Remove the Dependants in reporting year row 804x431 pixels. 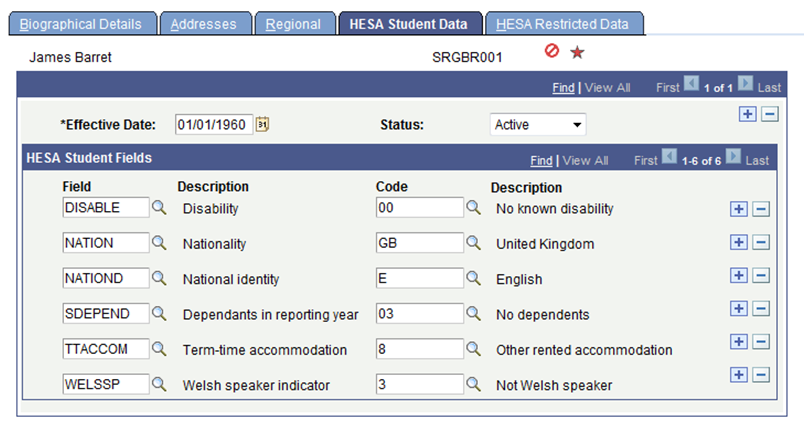tap(760, 313)
